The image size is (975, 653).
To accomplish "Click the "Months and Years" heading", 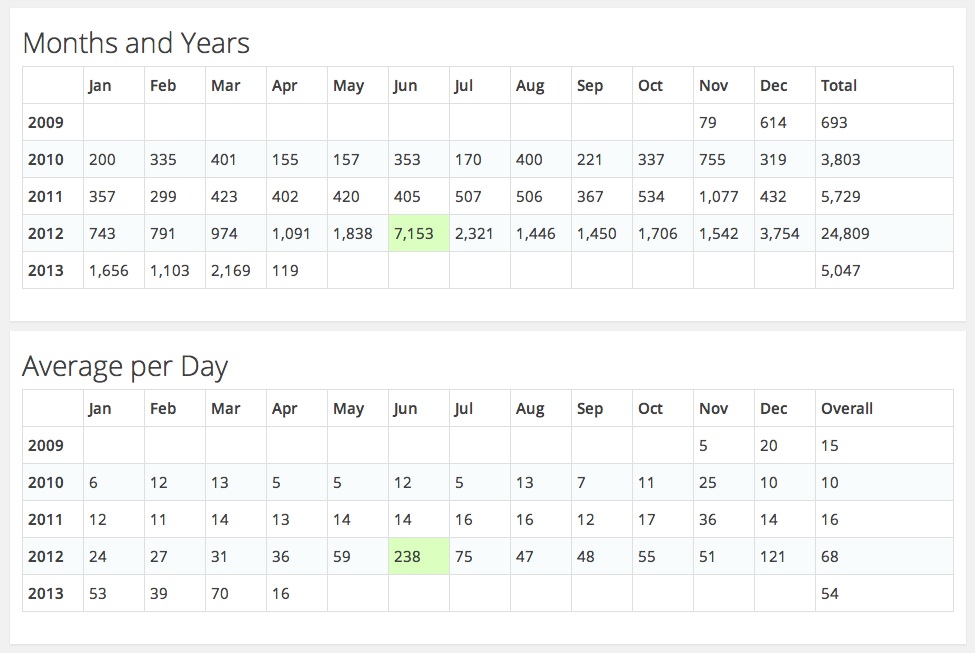I will (136, 44).
